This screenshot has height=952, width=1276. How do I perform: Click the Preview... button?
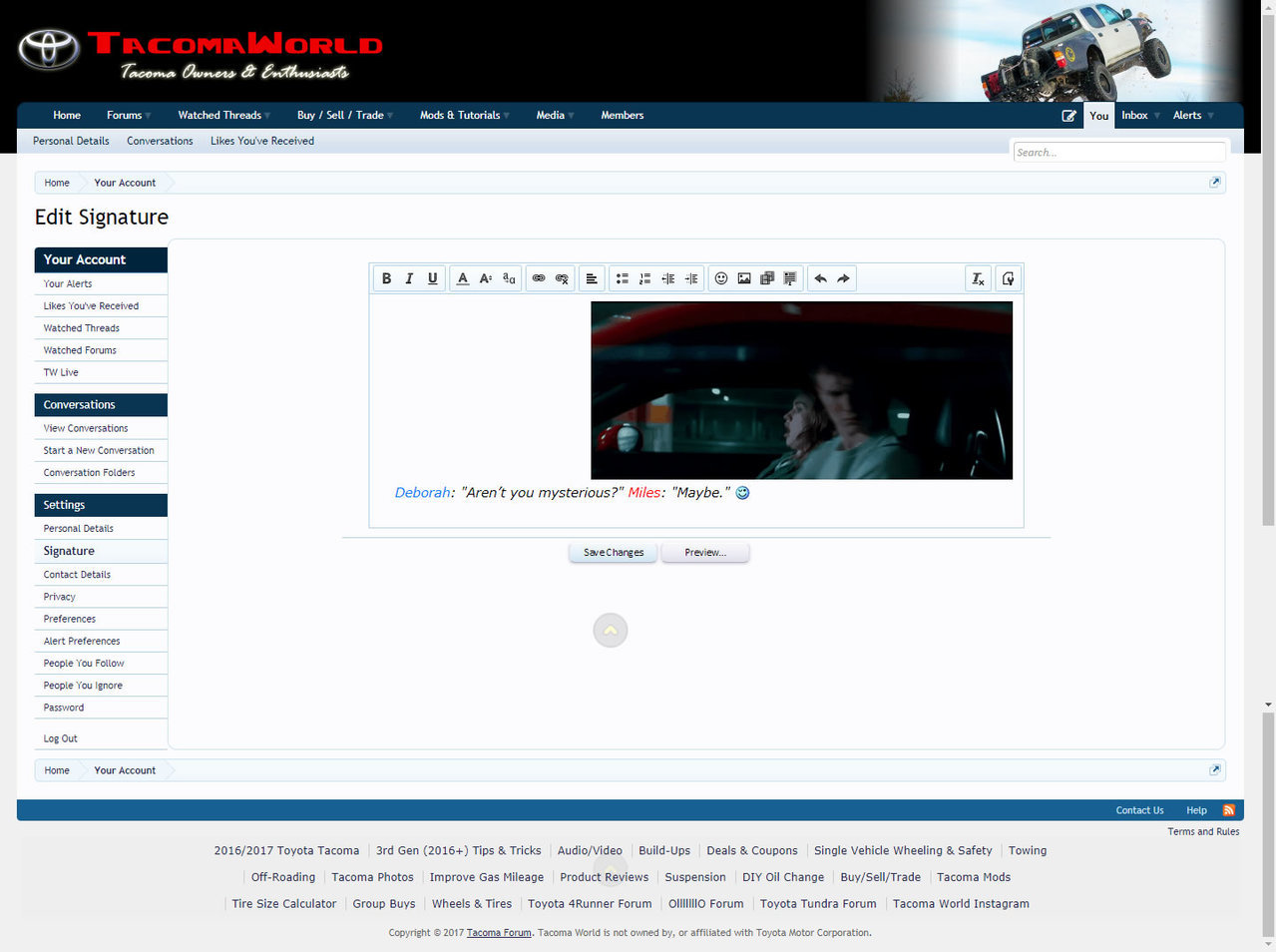(705, 552)
